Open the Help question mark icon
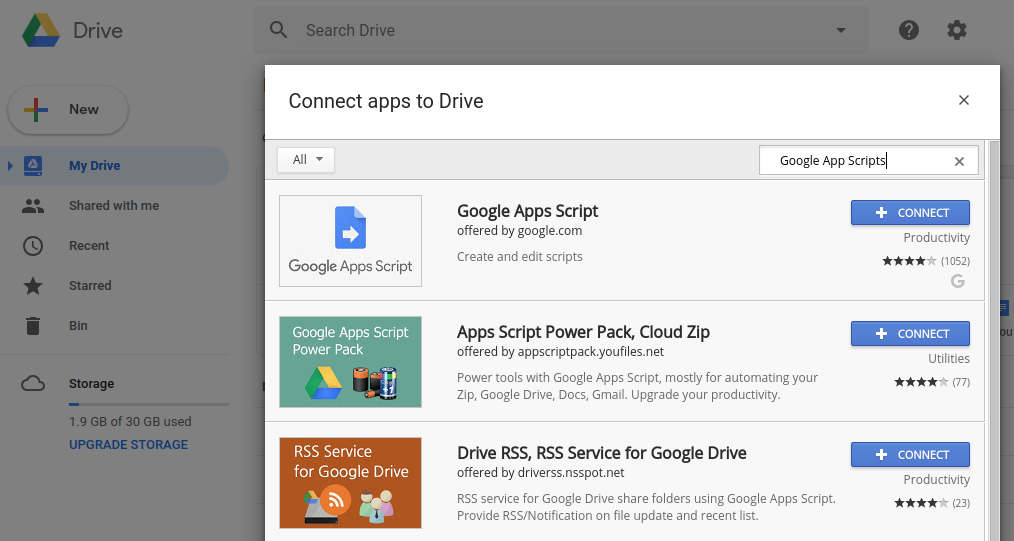This screenshot has width=1014, height=541. [x=909, y=30]
